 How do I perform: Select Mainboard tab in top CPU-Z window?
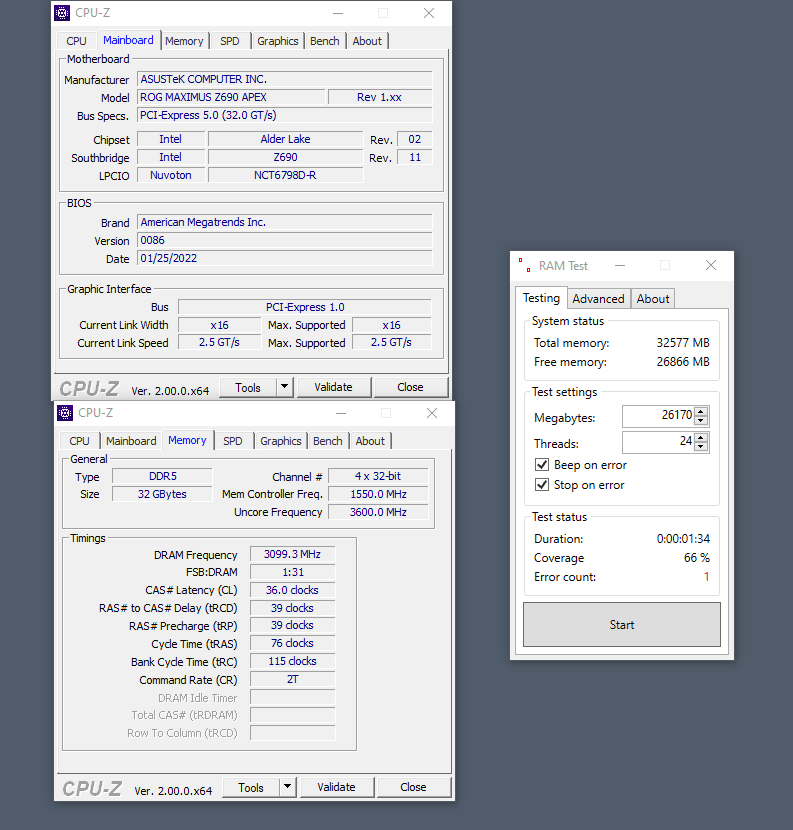coord(128,40)
